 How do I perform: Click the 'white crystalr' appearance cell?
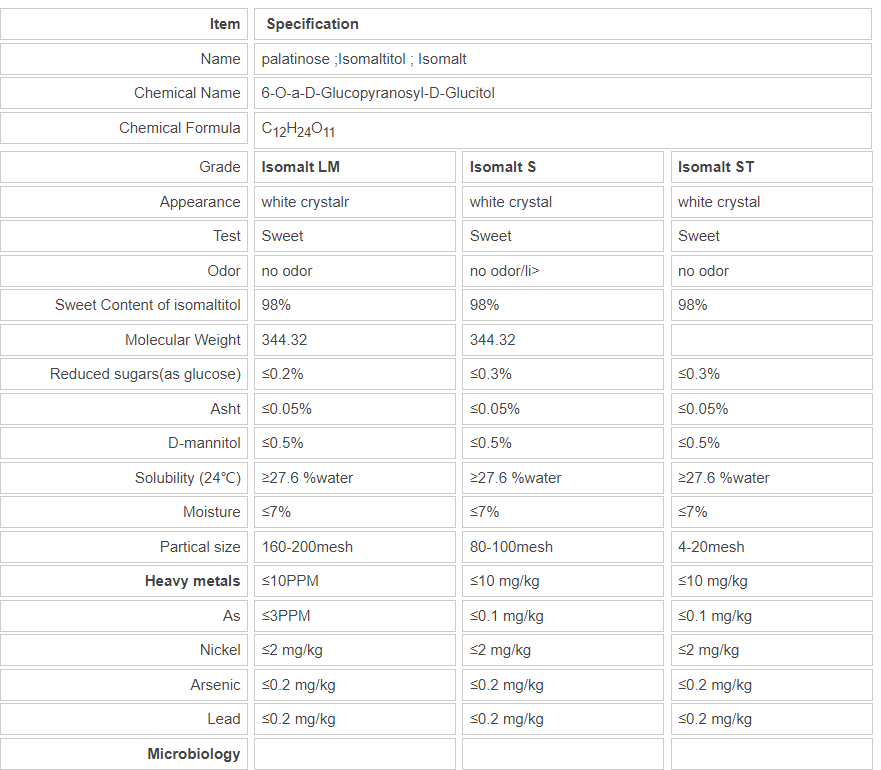(305, 202)
